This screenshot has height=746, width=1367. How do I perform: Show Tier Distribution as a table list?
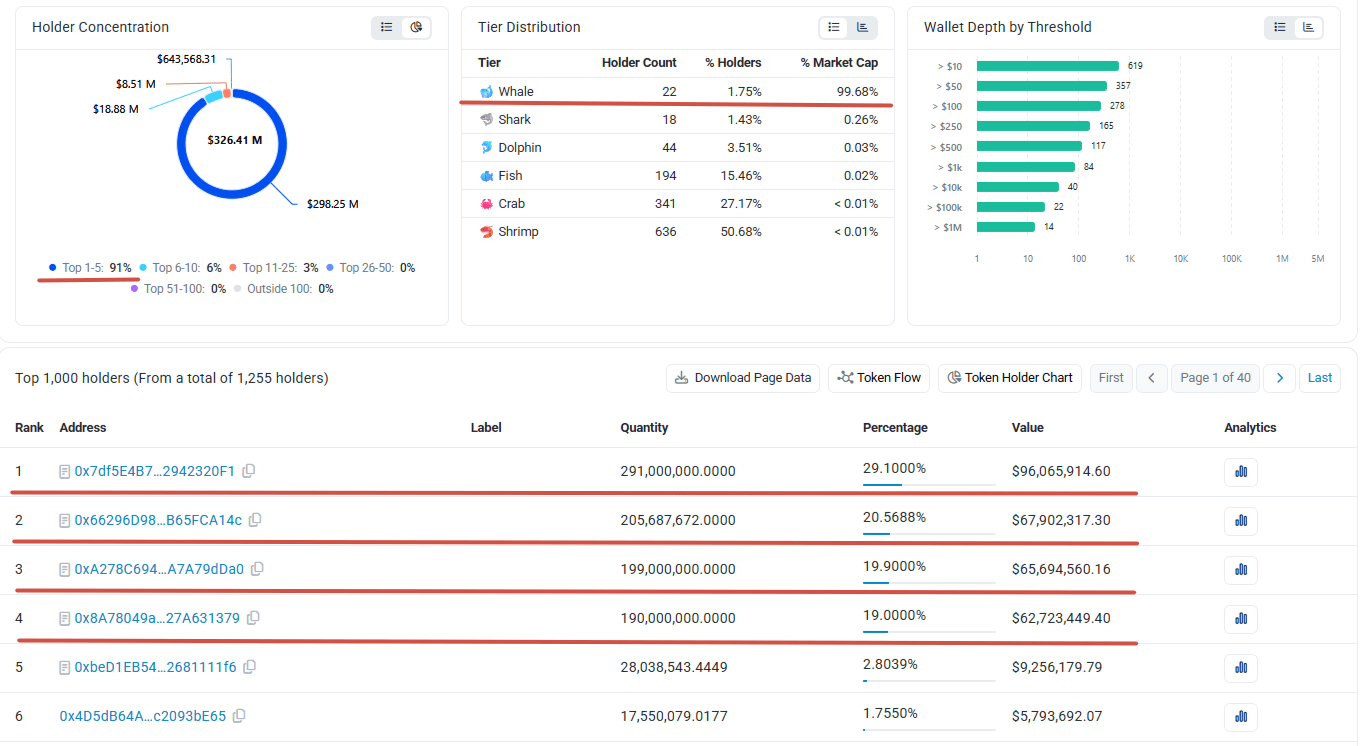tap(833, 27)
